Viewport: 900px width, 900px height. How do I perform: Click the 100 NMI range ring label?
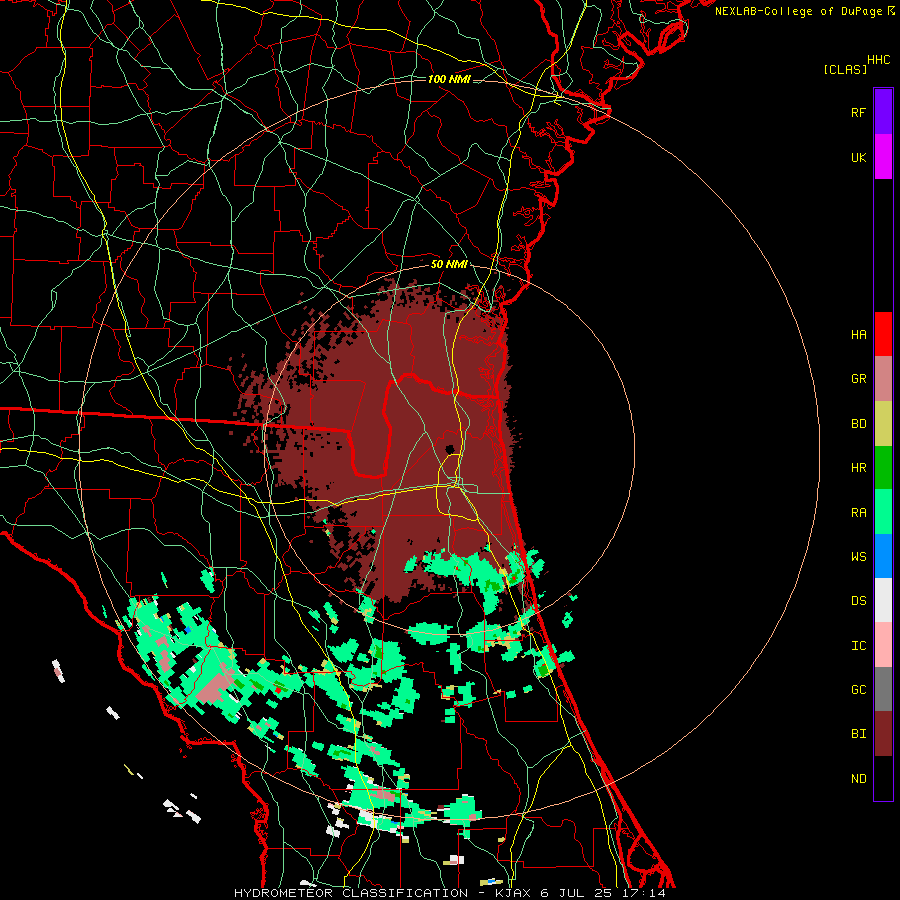[449, 79]
